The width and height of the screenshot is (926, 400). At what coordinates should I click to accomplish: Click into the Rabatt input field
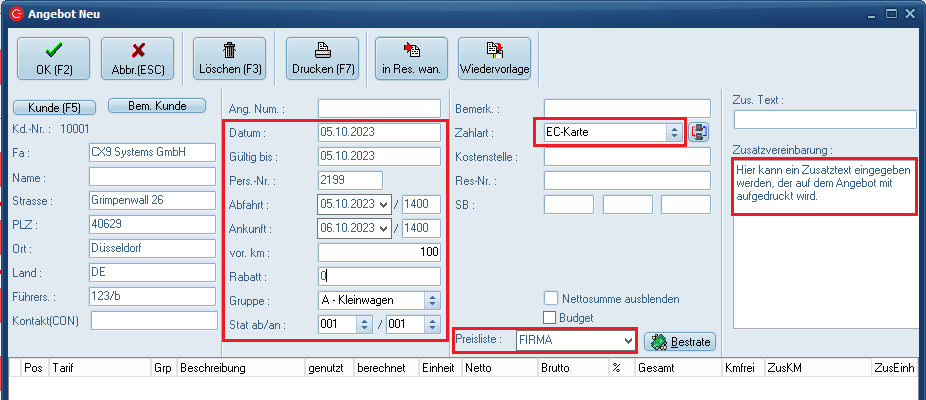click(379, 276)
